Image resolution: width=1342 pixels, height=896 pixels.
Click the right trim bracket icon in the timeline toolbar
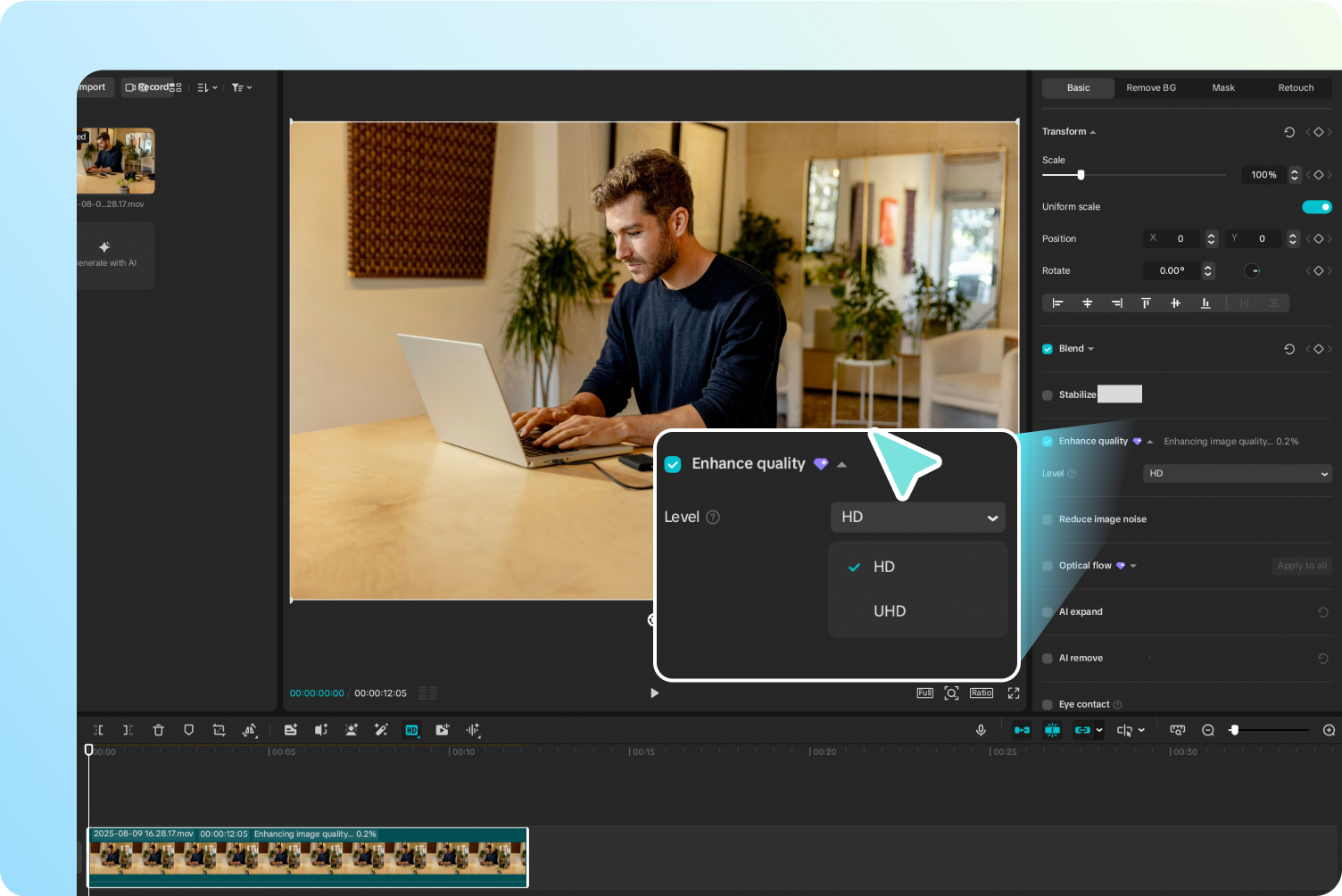coord(128,730)
